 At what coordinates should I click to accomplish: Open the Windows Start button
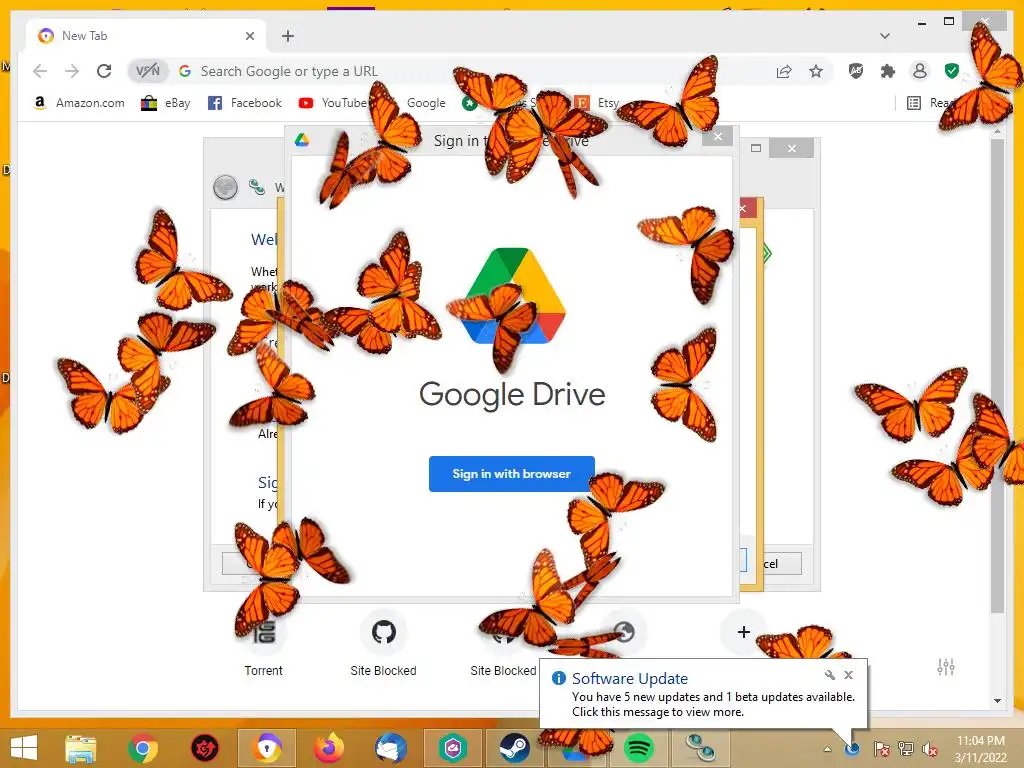[x=24, y=748]
